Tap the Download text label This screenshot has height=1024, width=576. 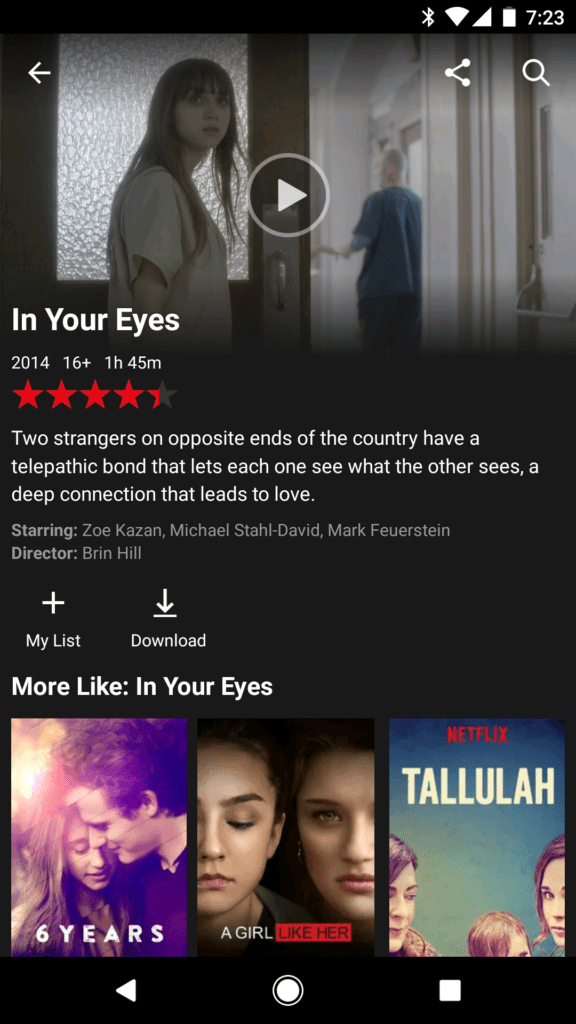pyautogui.click(x=168, y=641)
